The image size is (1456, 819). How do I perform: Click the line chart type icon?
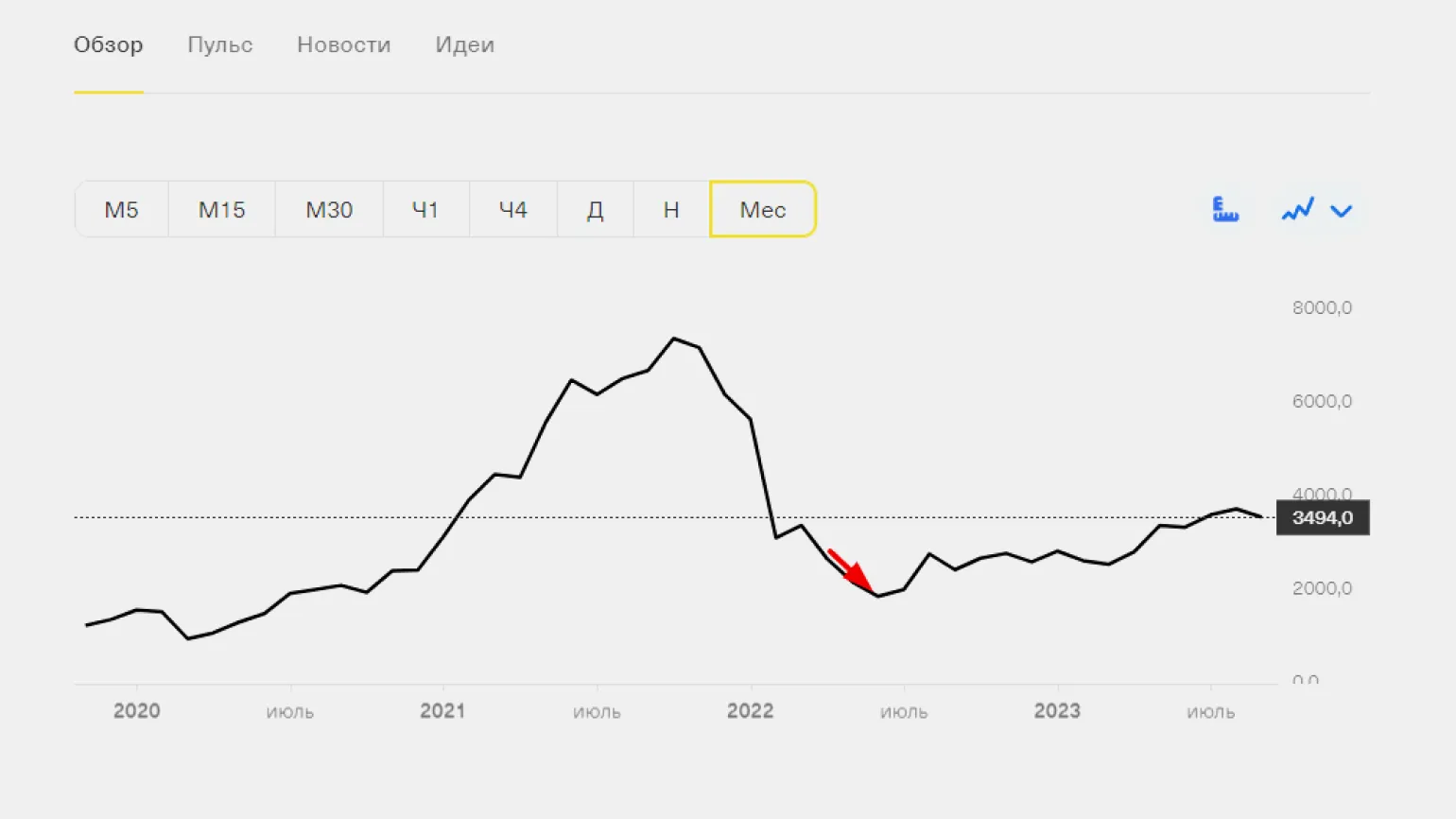tap(1297, 209)
